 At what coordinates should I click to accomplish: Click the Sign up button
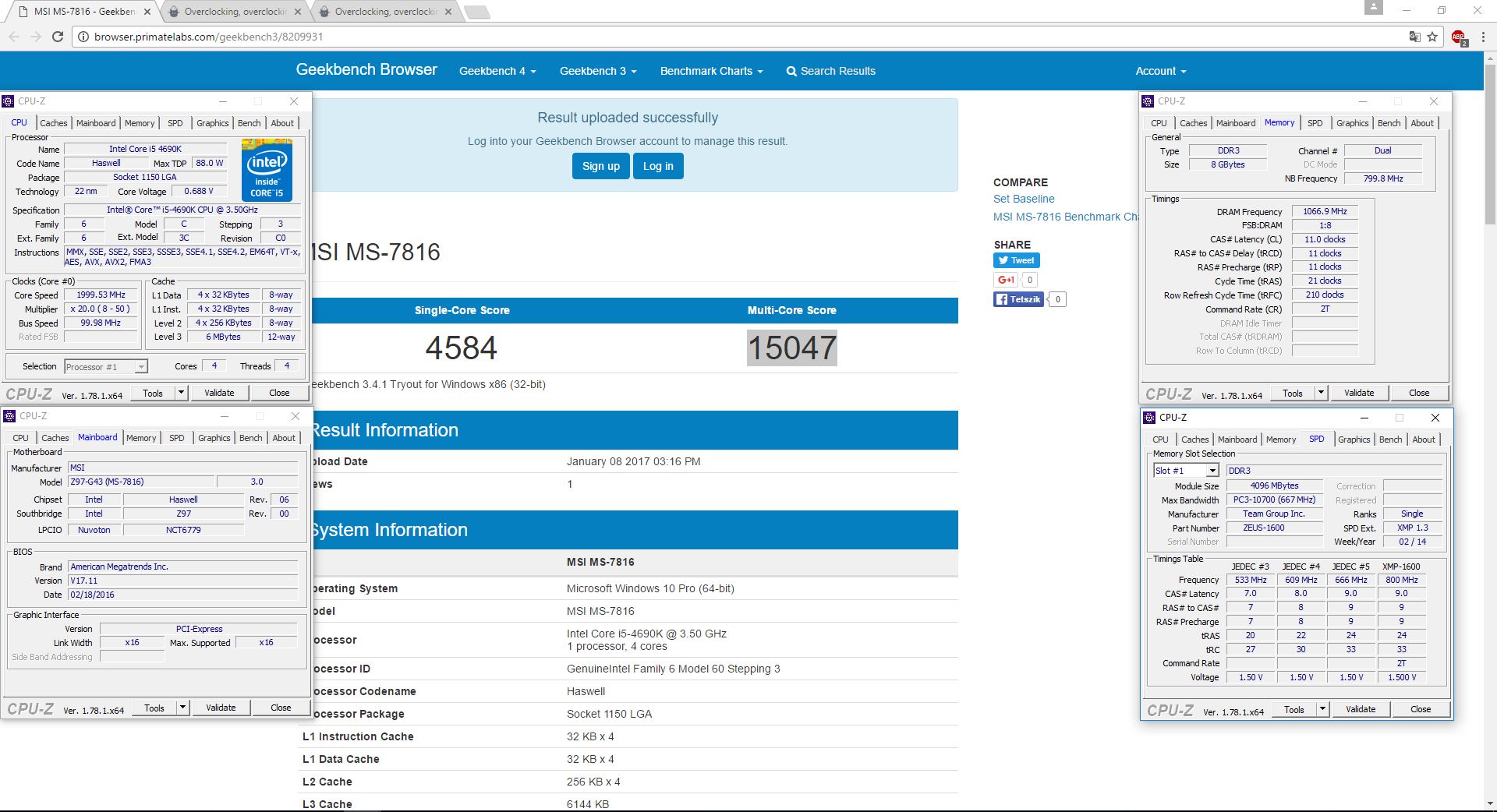tap(601, 166)
